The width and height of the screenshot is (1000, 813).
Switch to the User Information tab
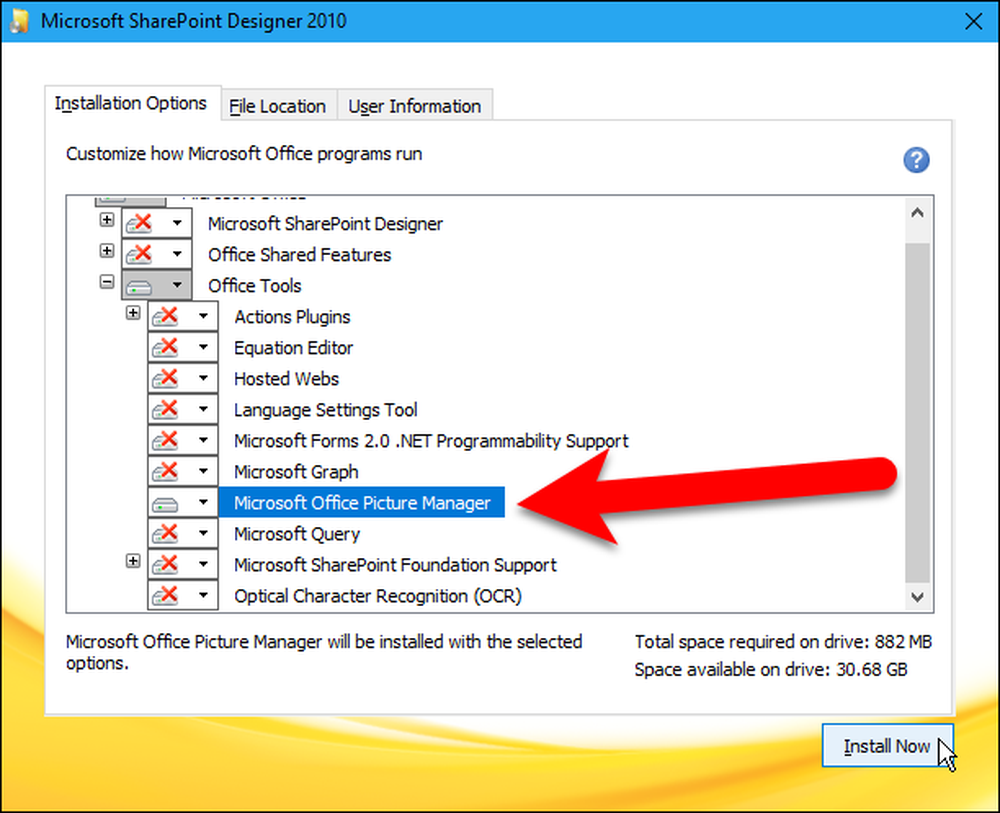point(415,106)
